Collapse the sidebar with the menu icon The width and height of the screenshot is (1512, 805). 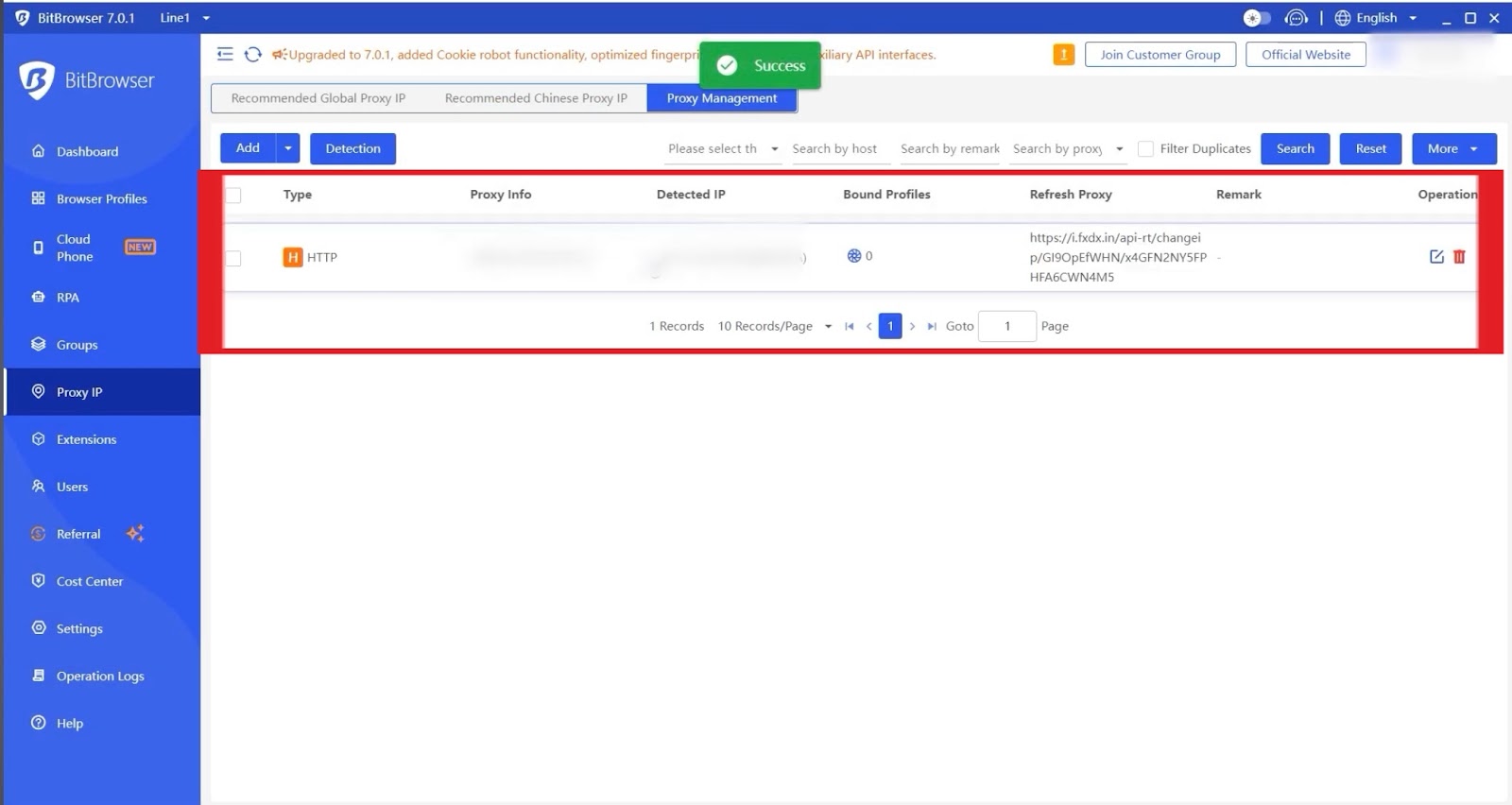(x=225, y=54)
